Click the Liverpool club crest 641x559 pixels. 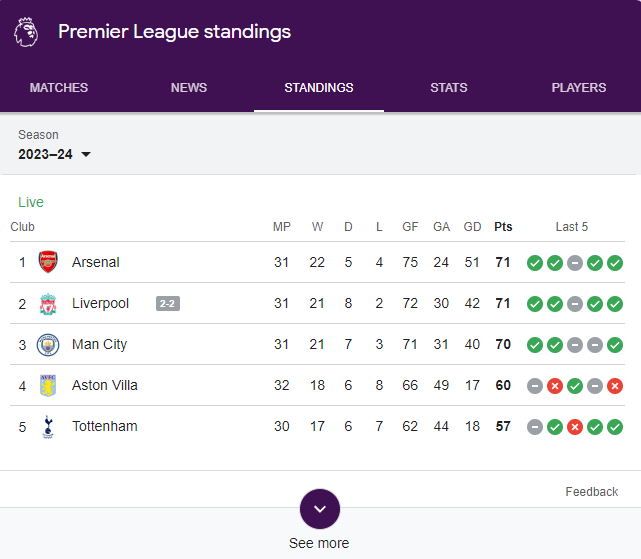pos(48,303)
